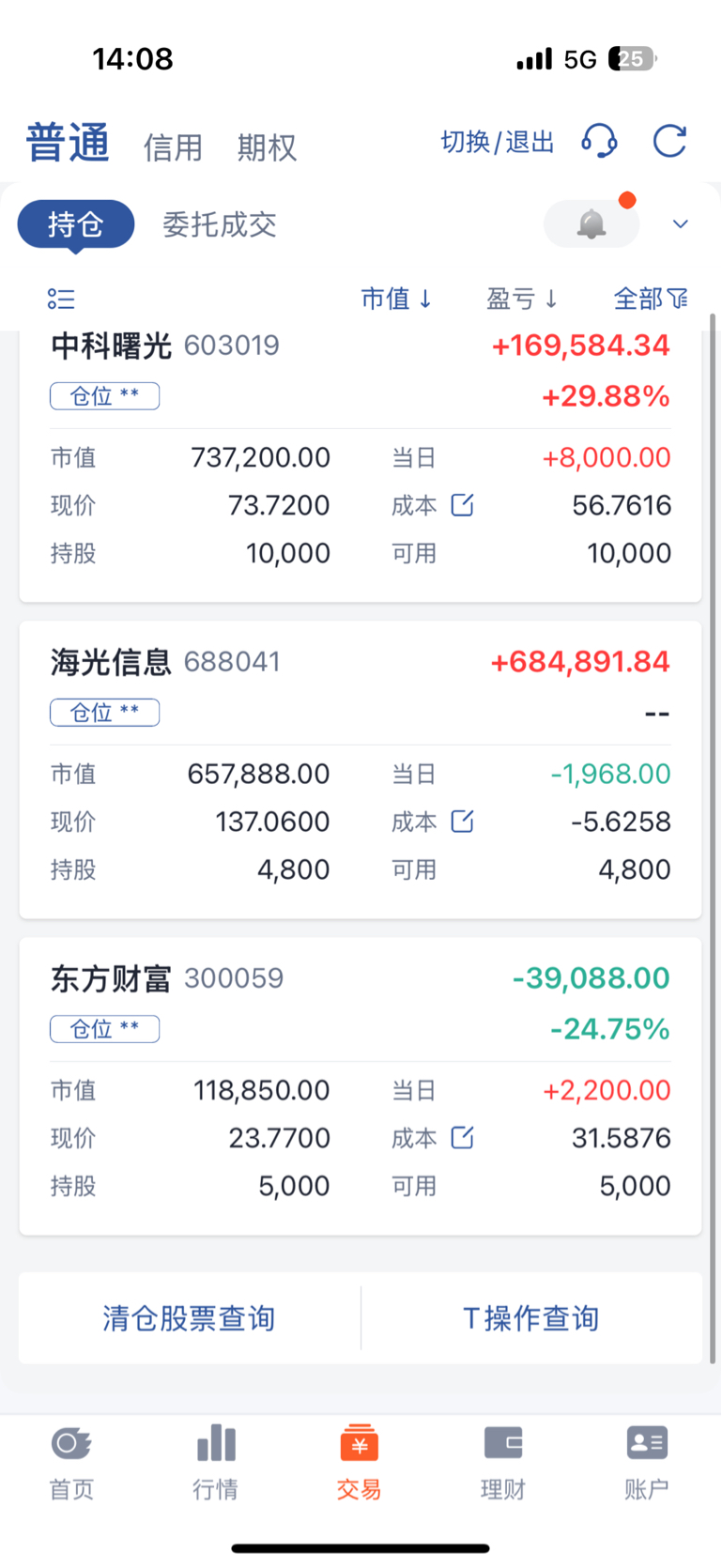The width and height of the screenshot is (722, 1568).
Task: Sort holdings by 盈亏
Action: pyautogui.click(x=522, y=299)
